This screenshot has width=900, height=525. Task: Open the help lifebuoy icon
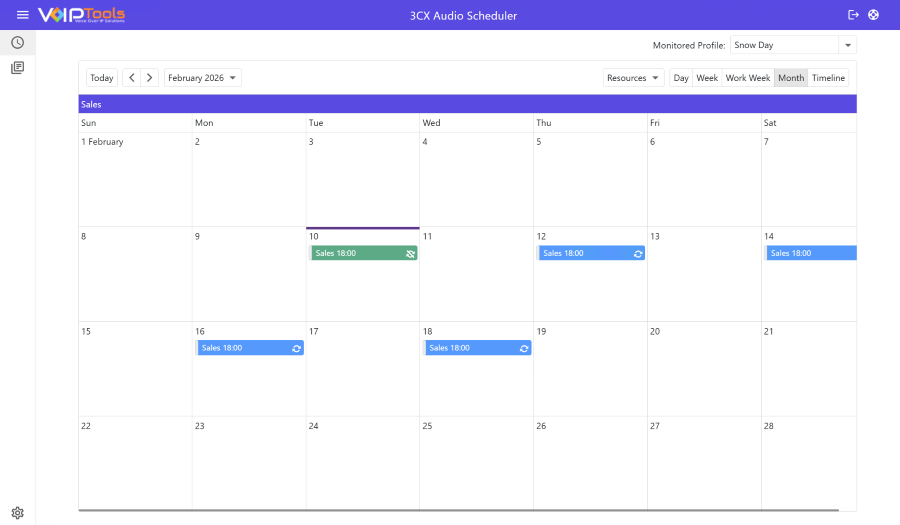[x=873, y=15]
